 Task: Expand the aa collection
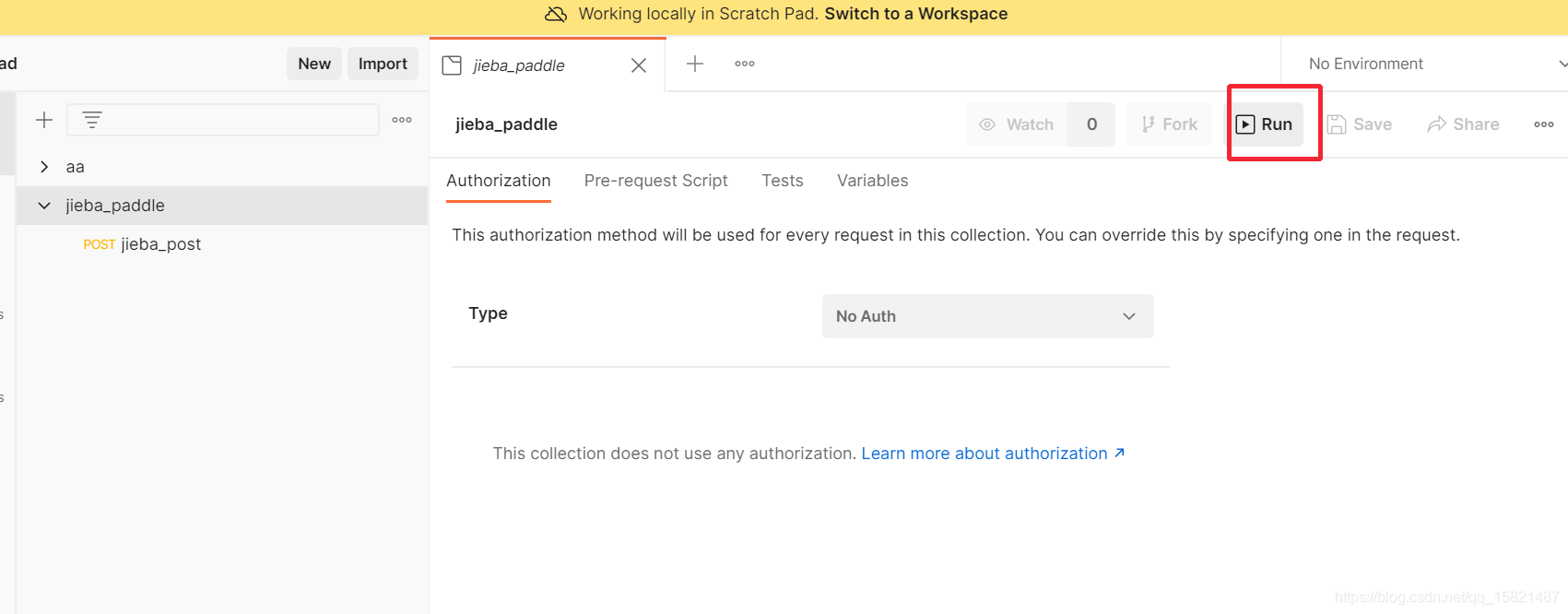pos(44,167)
